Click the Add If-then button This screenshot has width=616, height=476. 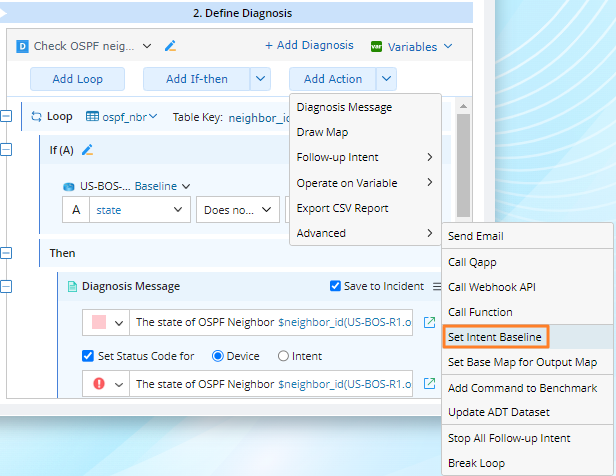[x=196, y=79]
